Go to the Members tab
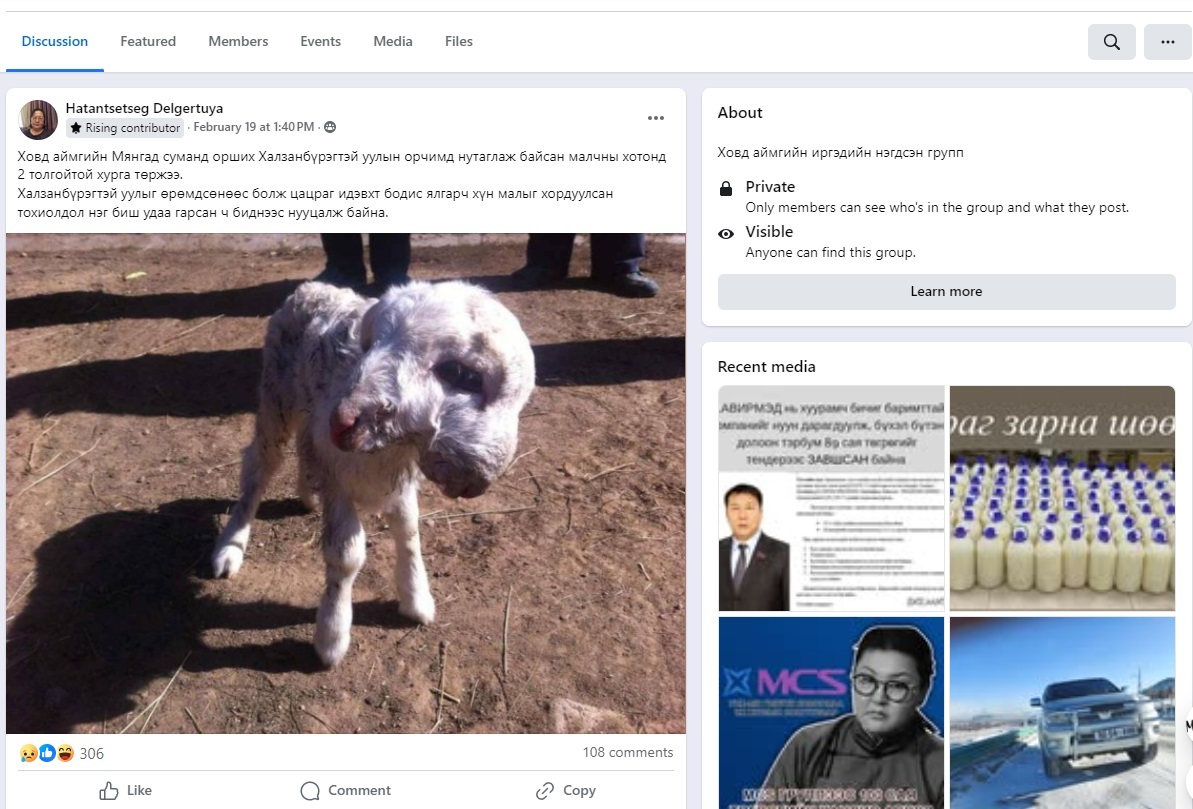This screenshot has width=1193, height=809. 238,41
